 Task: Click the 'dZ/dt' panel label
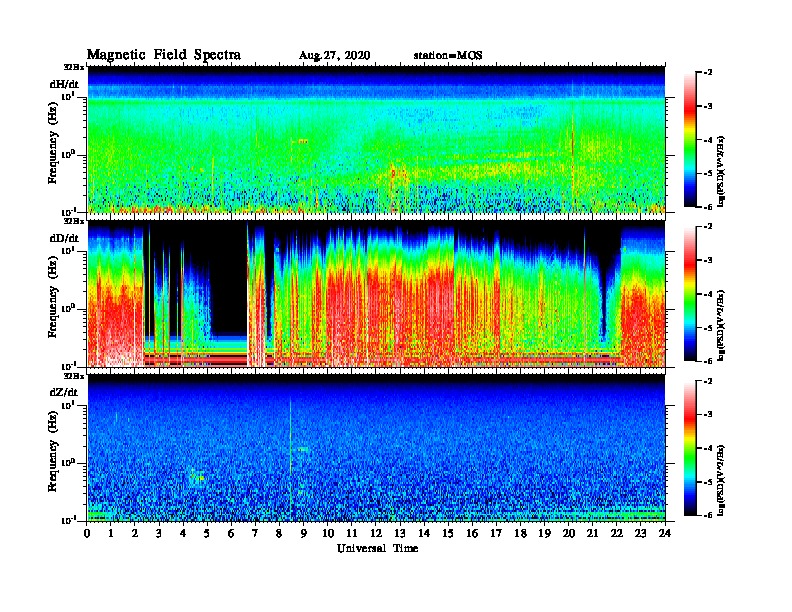64,392
